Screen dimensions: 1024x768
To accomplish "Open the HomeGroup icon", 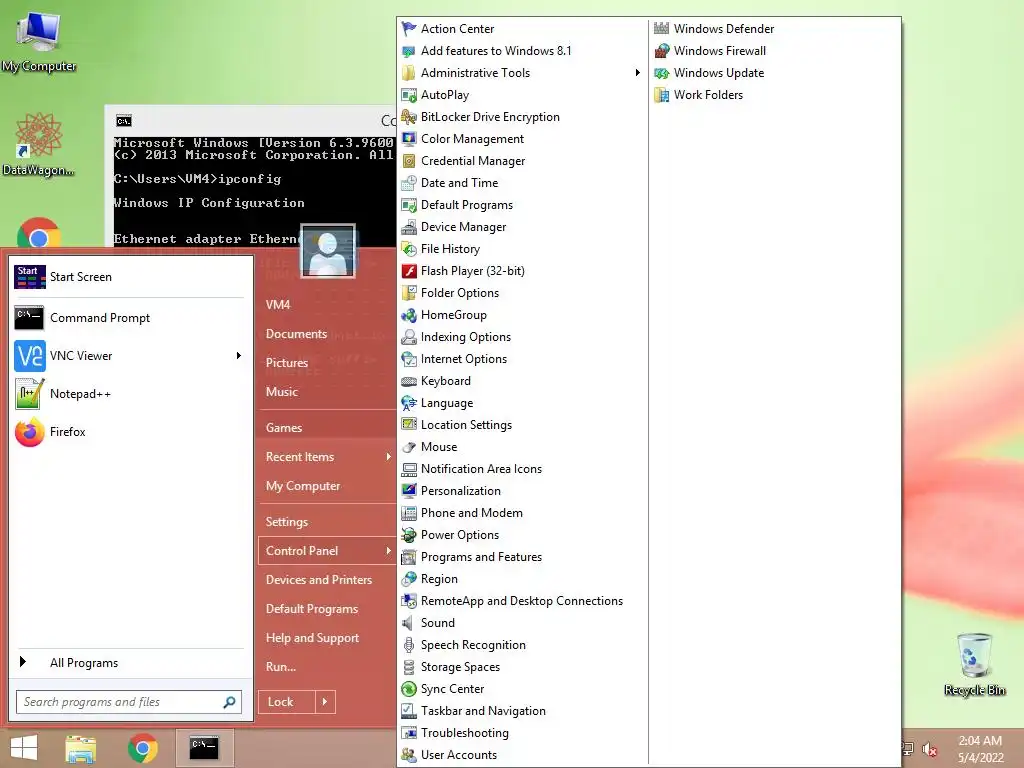I will [409, 315].
